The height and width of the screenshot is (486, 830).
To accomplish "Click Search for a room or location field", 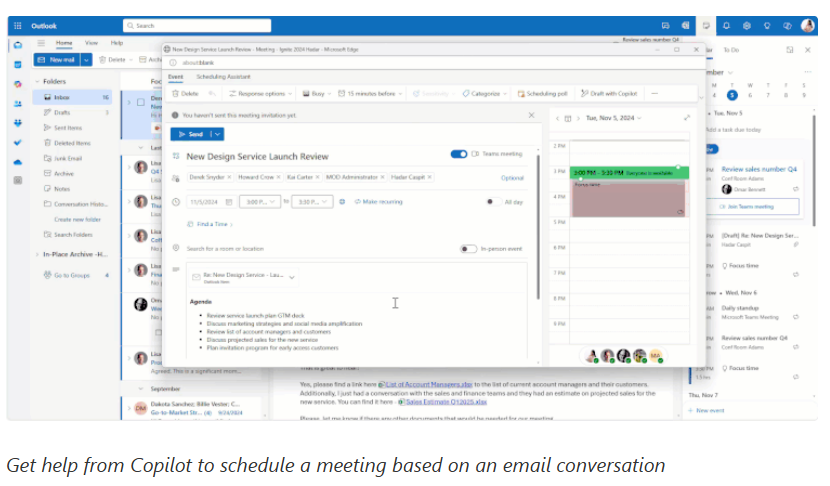I will click(x=320, y=249).
